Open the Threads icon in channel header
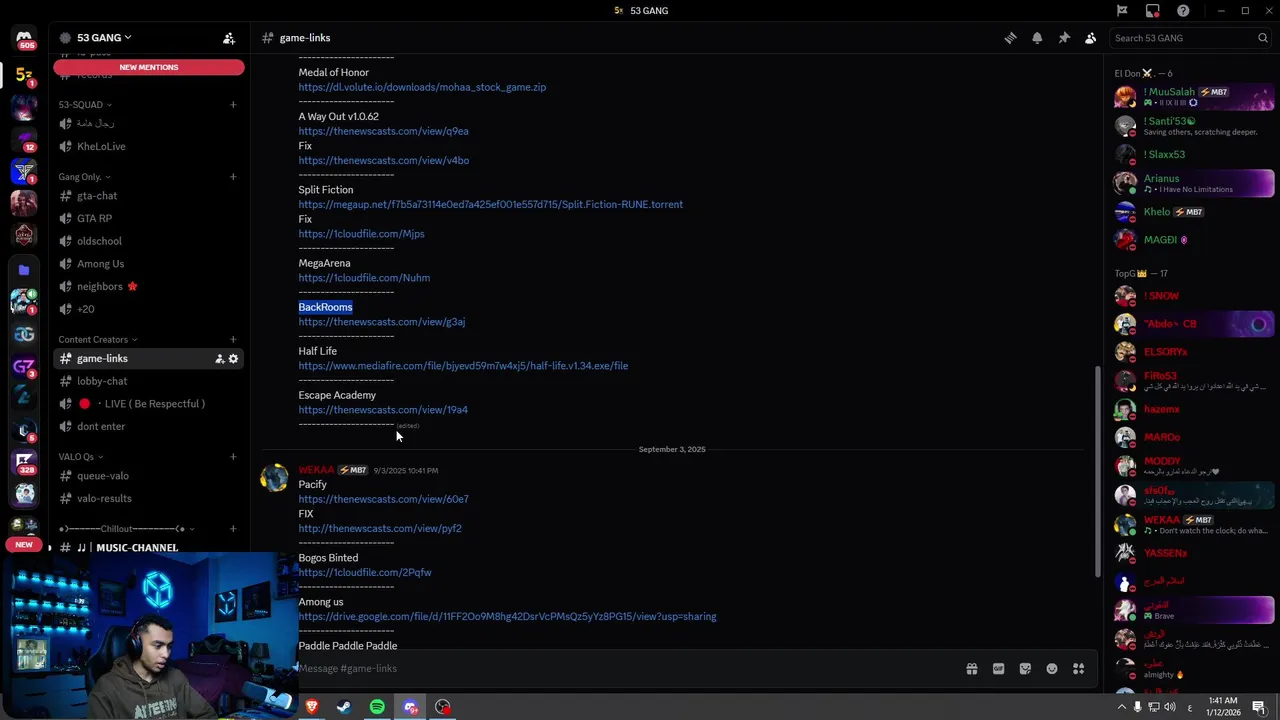 click(1010, 38)
